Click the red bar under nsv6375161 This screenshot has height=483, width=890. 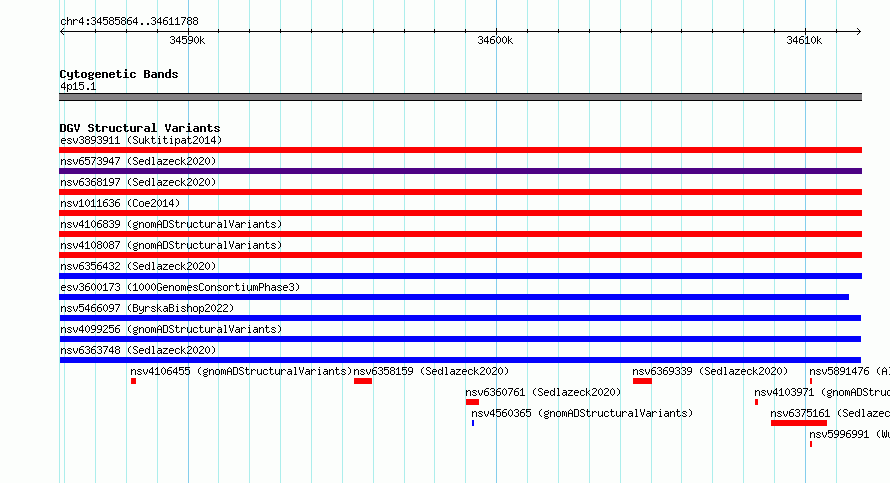coord(799,423)
